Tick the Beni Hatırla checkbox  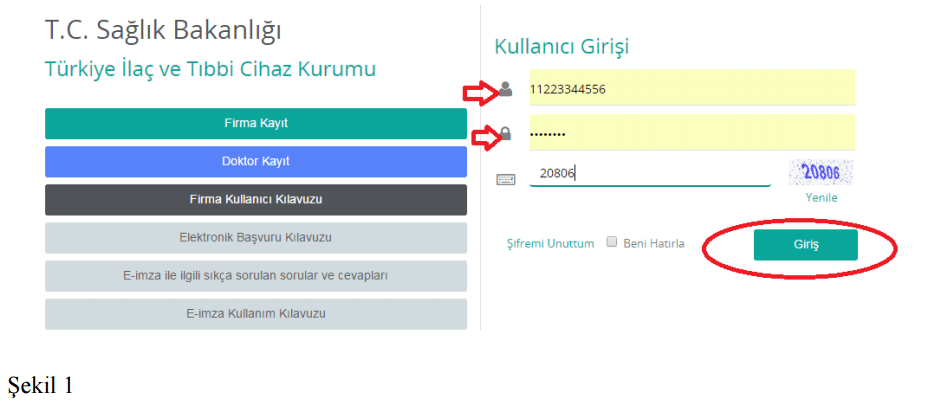(612, 242)
